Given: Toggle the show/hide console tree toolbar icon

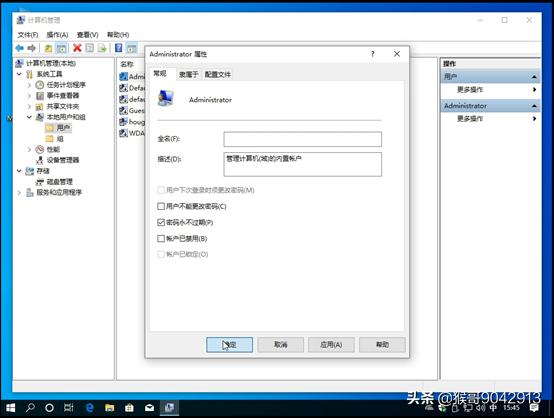Looking at the screenshot, I should pyautogui.click(x=61, y=48).
